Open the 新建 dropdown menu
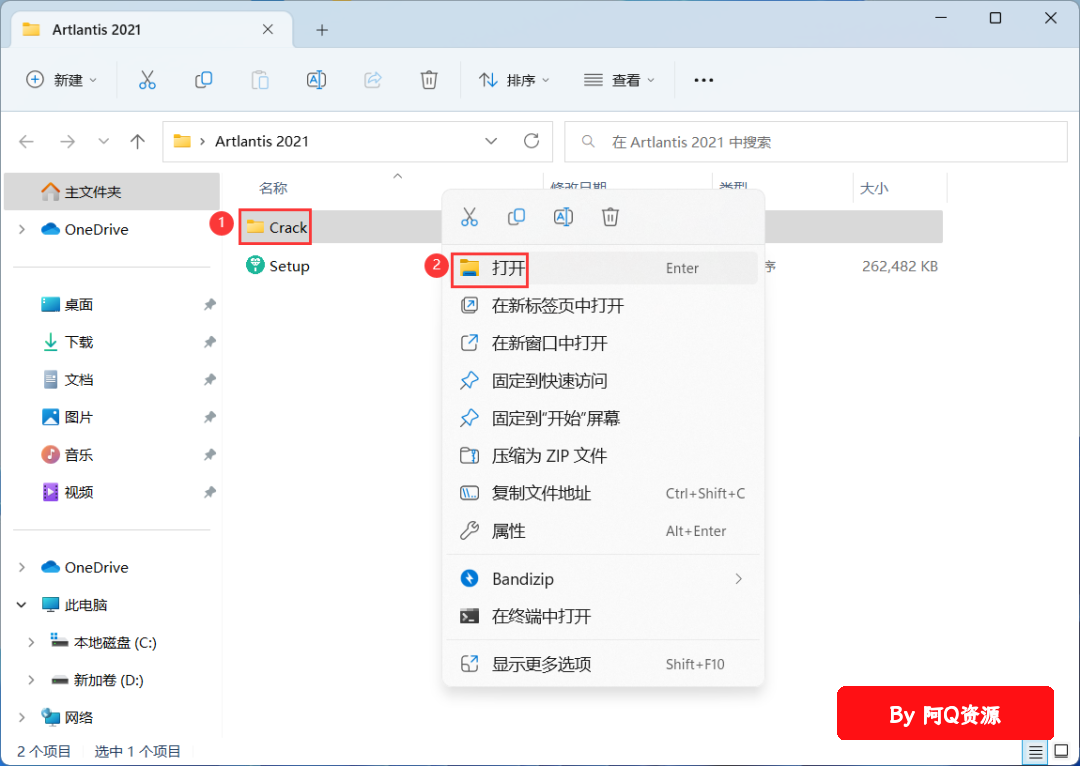 click(x=61, y=80)
